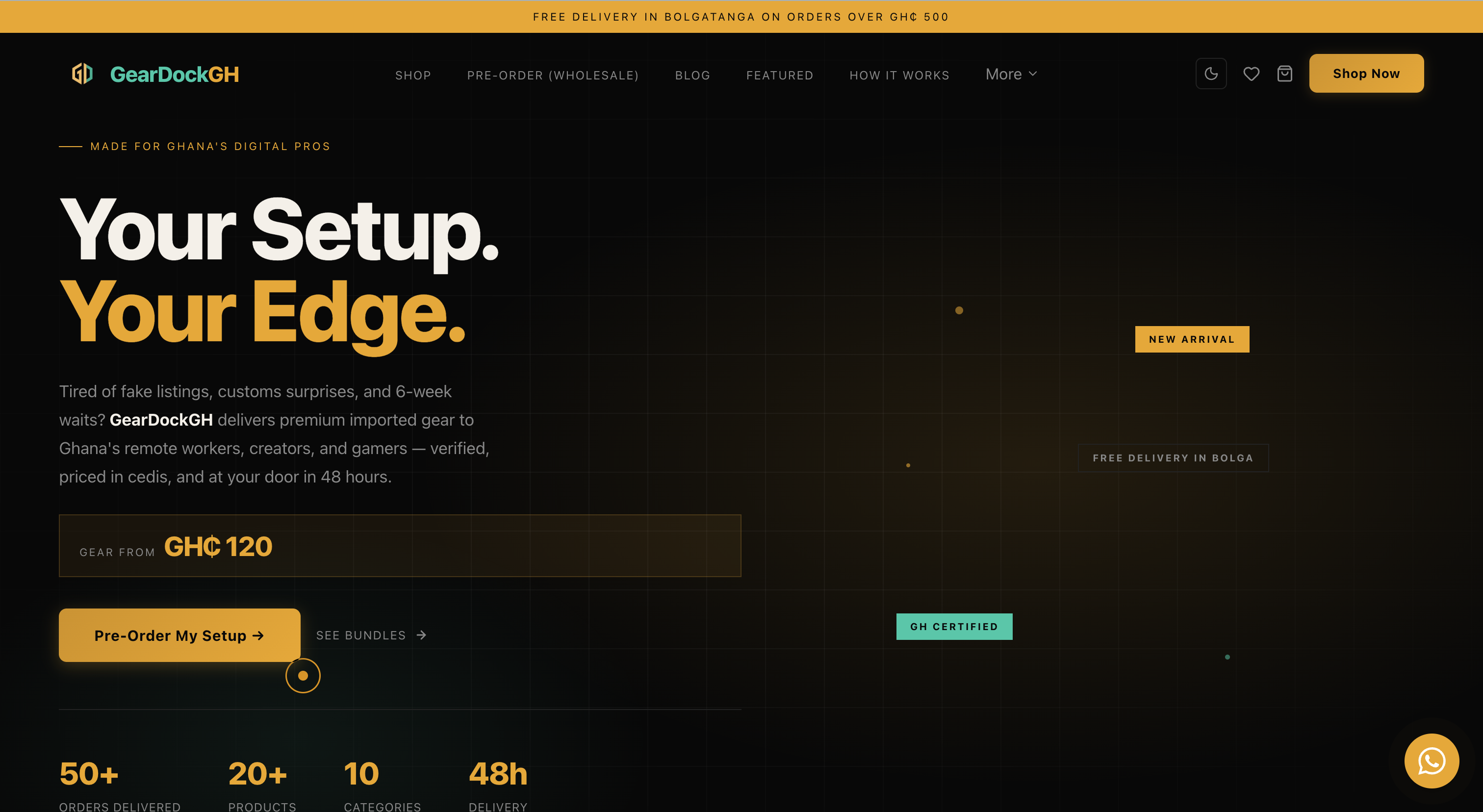Viewport: 1483px width, 812px height.
Task: Click the GearDockGH logo icon
Action: click(x=82, y=74)
